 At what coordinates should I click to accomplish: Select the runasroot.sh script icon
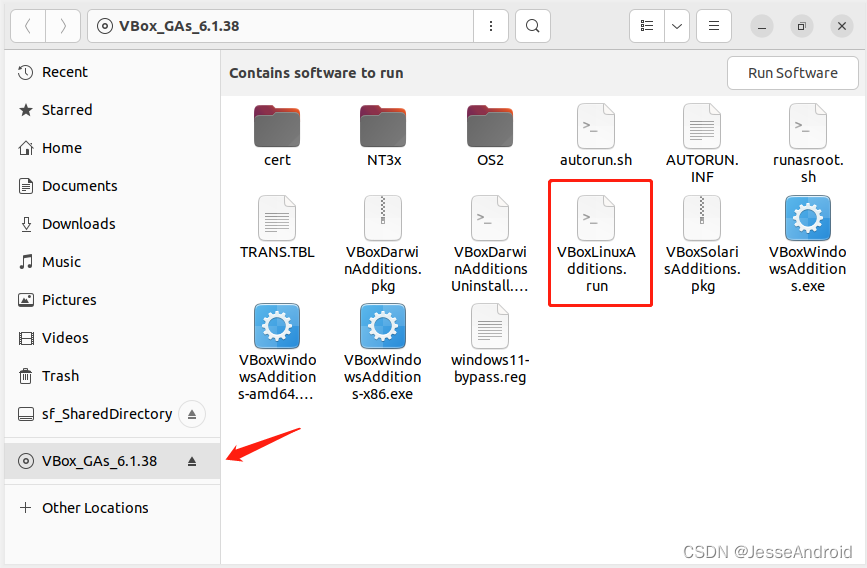coord(808,126)
